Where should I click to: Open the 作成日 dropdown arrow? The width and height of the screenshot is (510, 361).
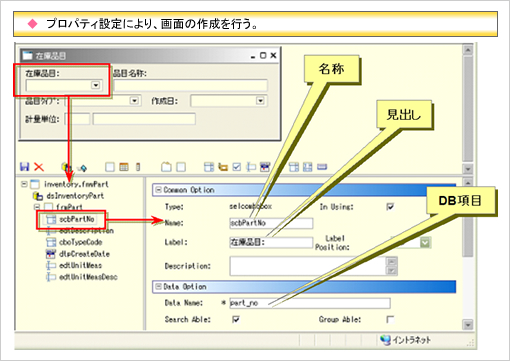(260, 101)
